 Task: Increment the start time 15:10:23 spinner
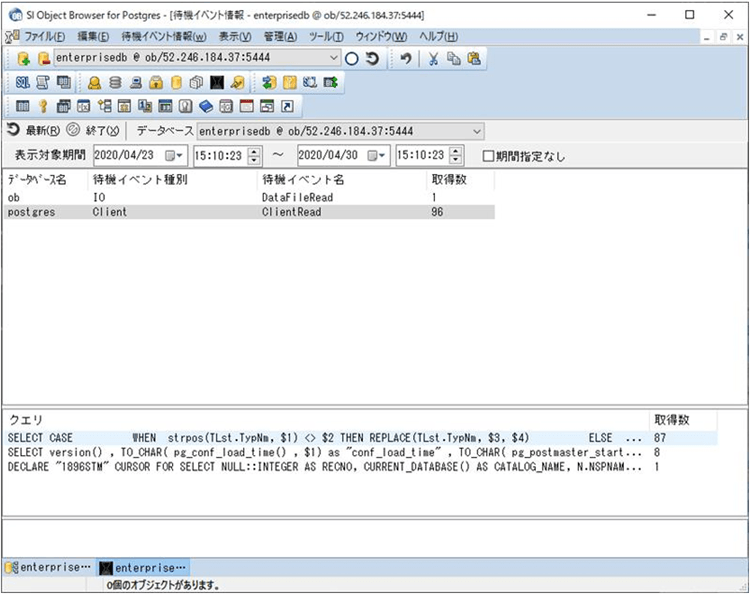[x=254, y=152]
